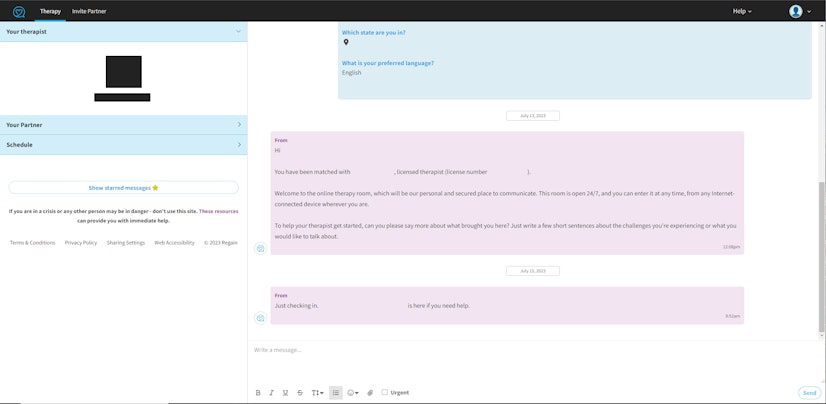The height and width of the screenshot is (404, 826).
Task: Attach a file with the paperclip icon
Action: [370, 392]
